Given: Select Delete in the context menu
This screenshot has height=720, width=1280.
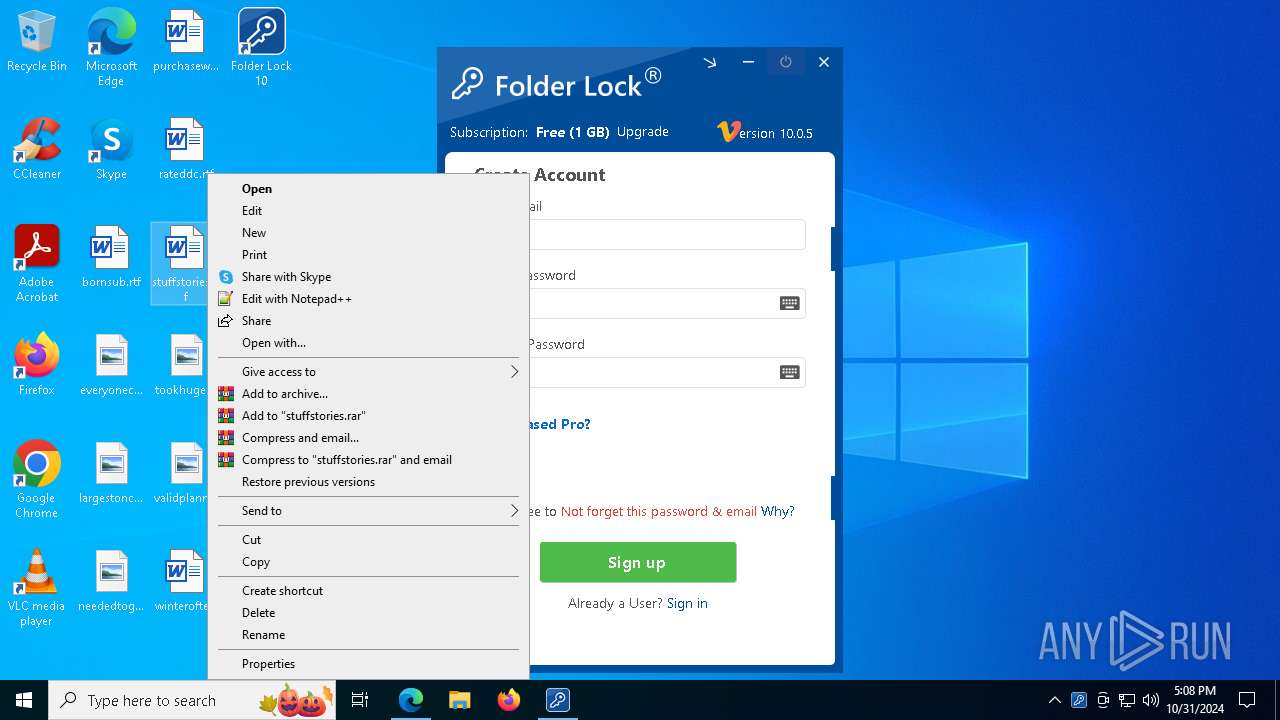Looking at the screenshot, I should [x=368, y=613].
